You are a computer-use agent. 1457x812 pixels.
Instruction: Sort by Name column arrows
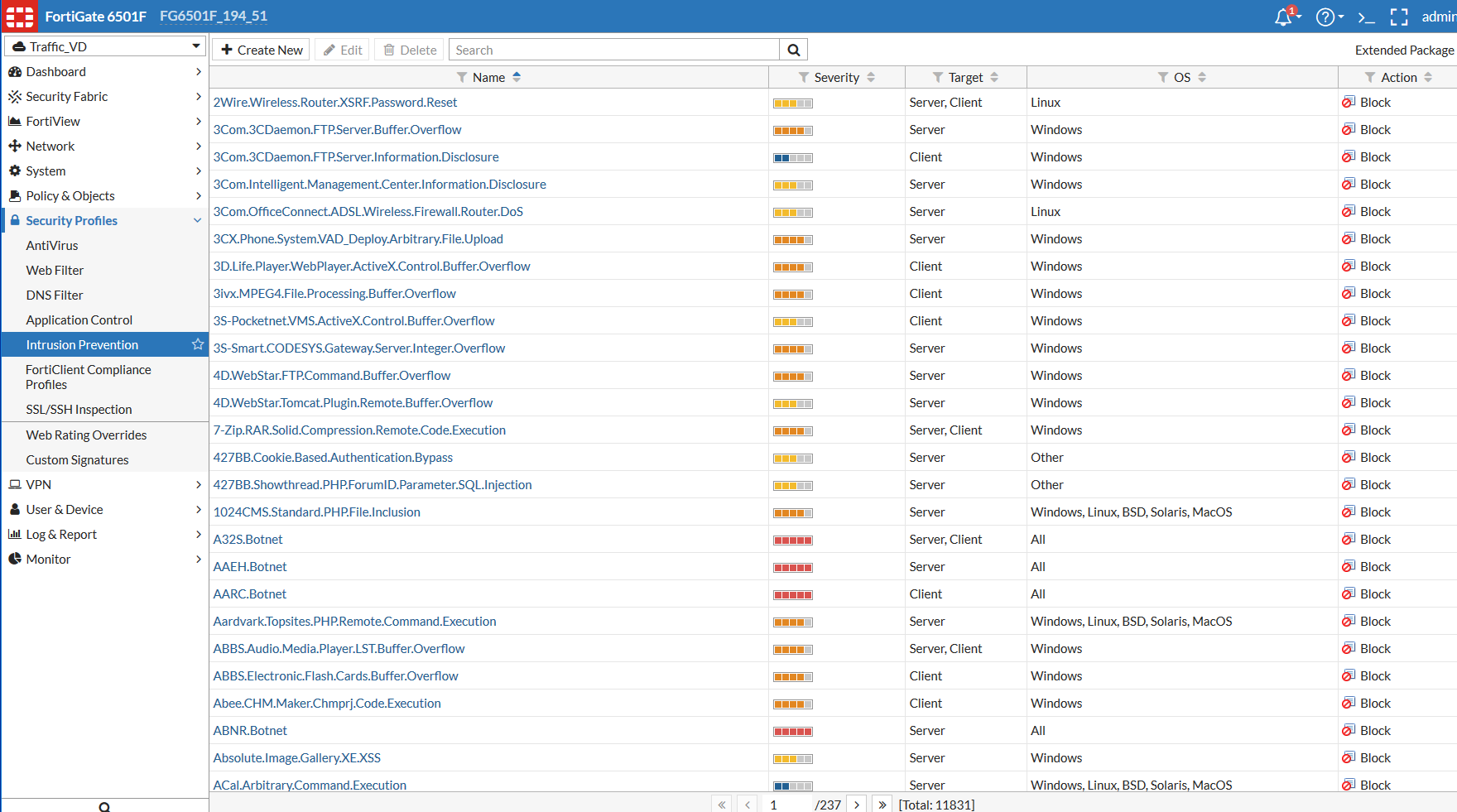[517, 77]
